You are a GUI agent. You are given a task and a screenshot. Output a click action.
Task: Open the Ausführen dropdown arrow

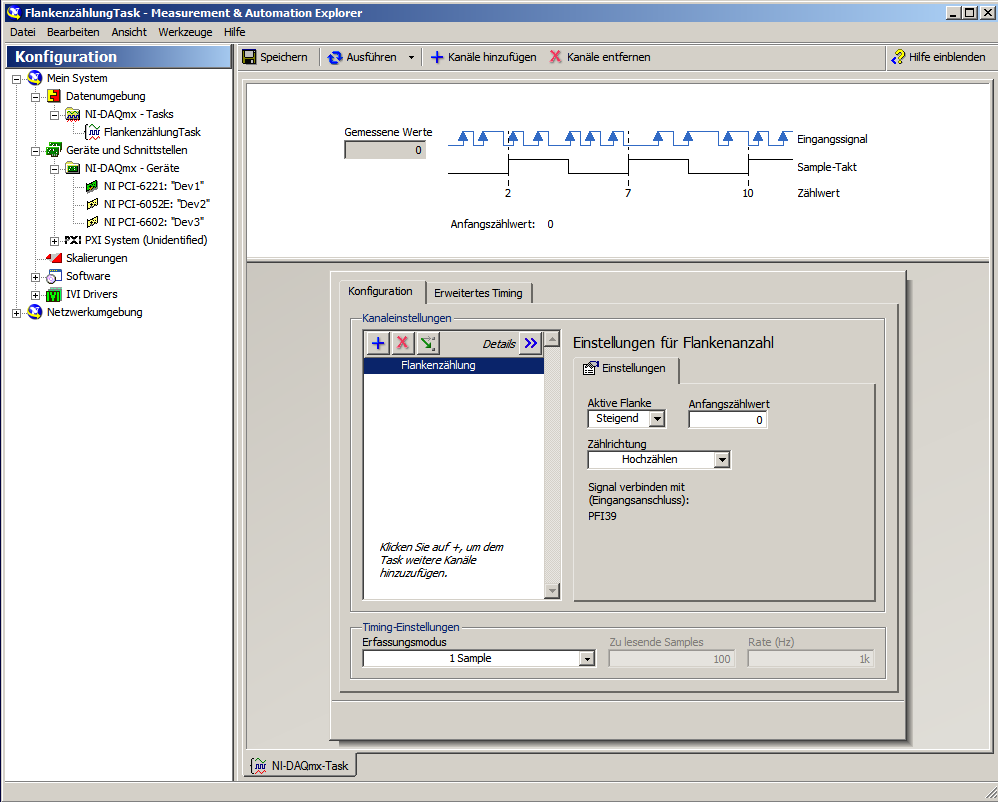point(411,57)
